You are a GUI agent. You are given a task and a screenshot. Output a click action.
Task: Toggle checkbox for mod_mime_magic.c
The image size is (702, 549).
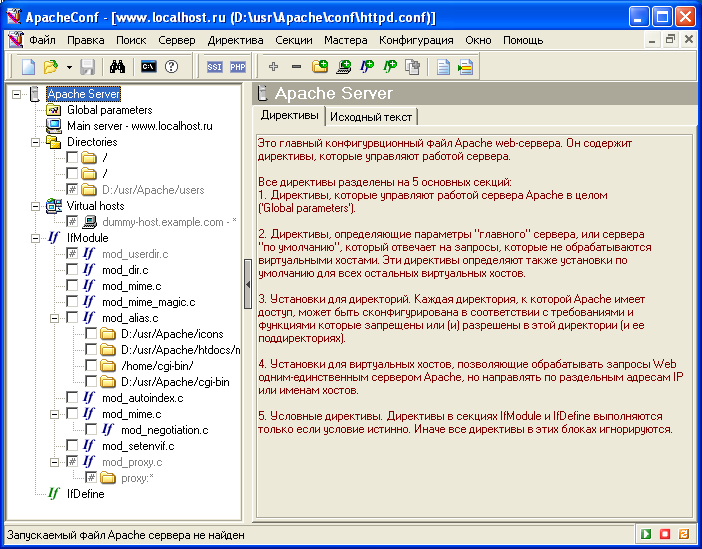(x=72, y=301)
